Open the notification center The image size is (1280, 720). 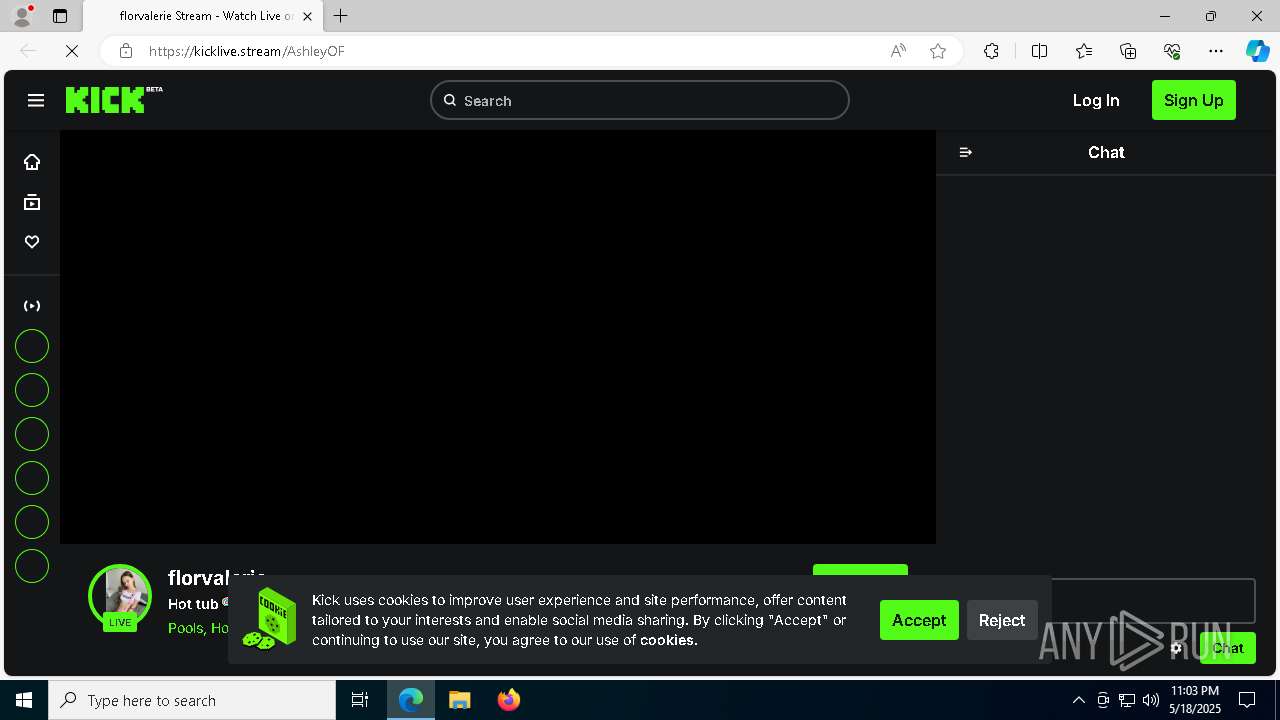click(x=1247, y=700)
